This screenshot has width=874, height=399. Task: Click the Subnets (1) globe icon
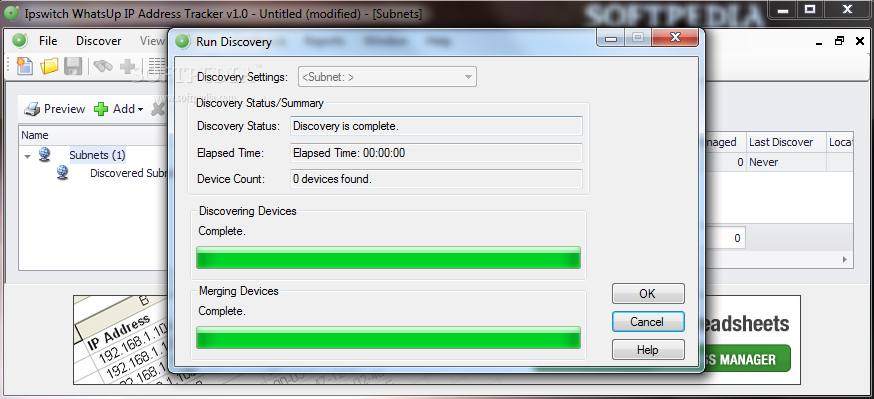pos(45,154)
